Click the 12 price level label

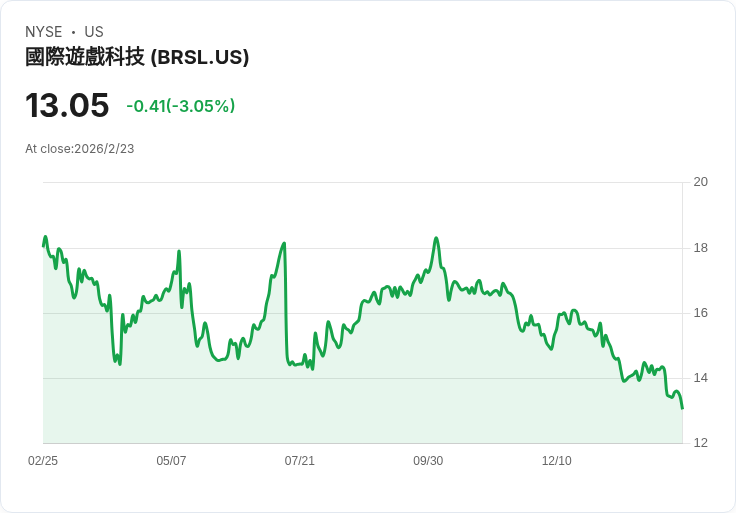tap(701, 443)
